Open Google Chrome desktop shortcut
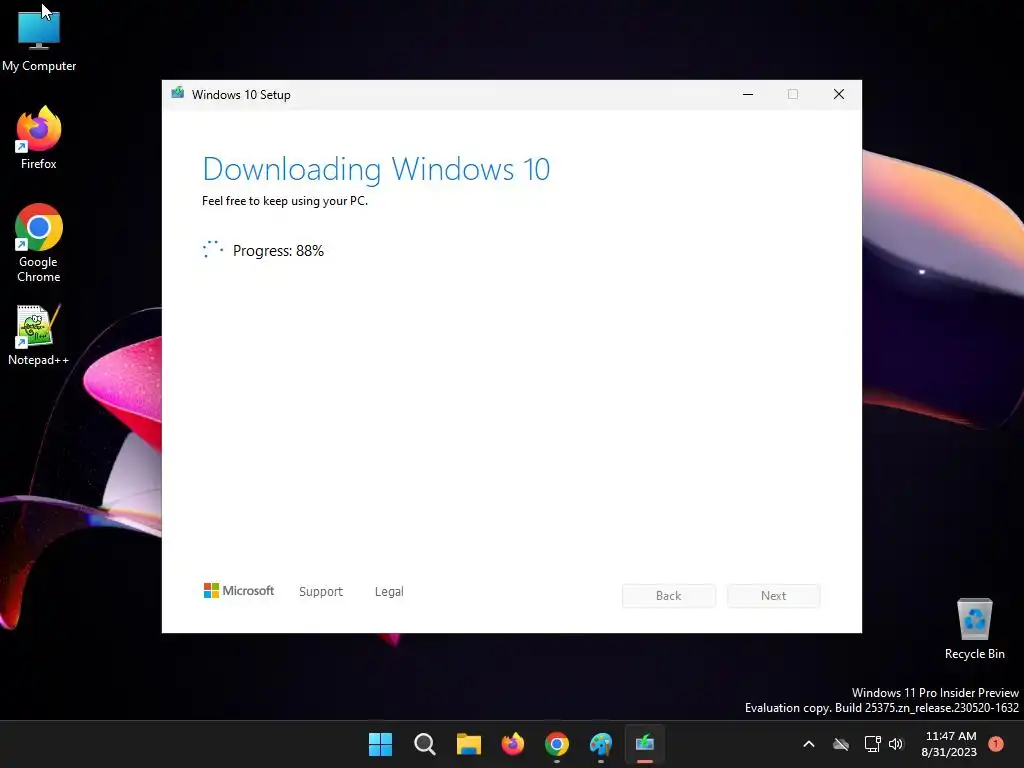 click(x=39, y=243)
